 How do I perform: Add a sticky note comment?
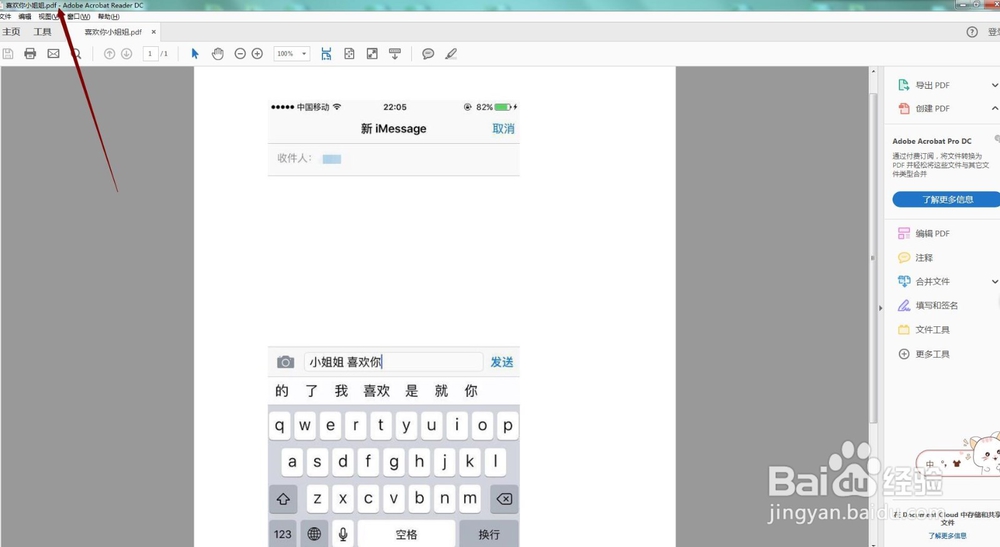tap(428, 54)
